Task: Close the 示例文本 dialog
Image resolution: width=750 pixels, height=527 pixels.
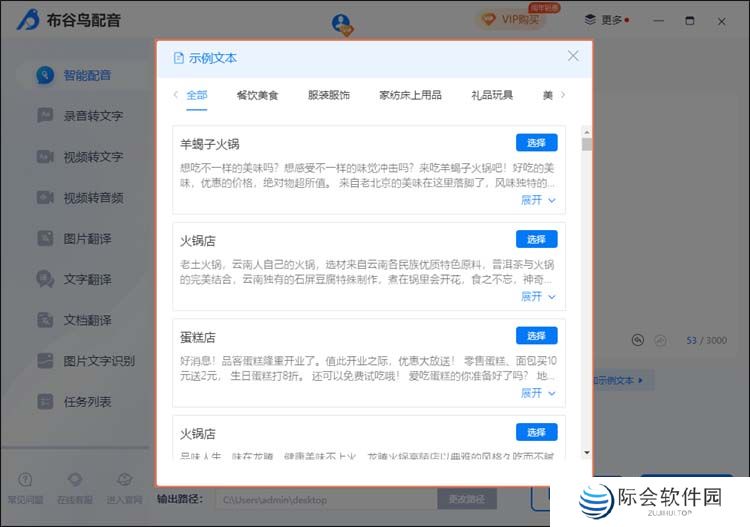Action: pyautogui.click(x=573, y=57)
